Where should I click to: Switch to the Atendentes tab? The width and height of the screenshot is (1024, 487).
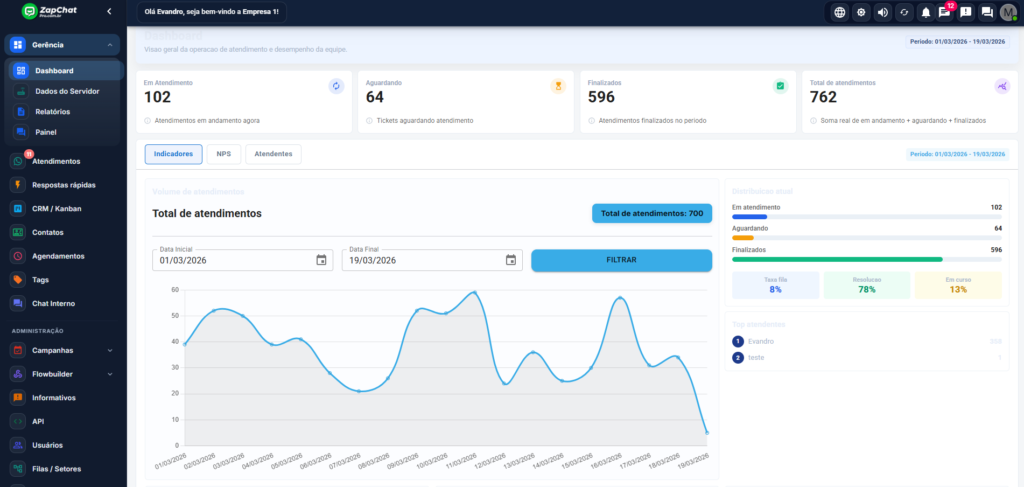[273, 154]
